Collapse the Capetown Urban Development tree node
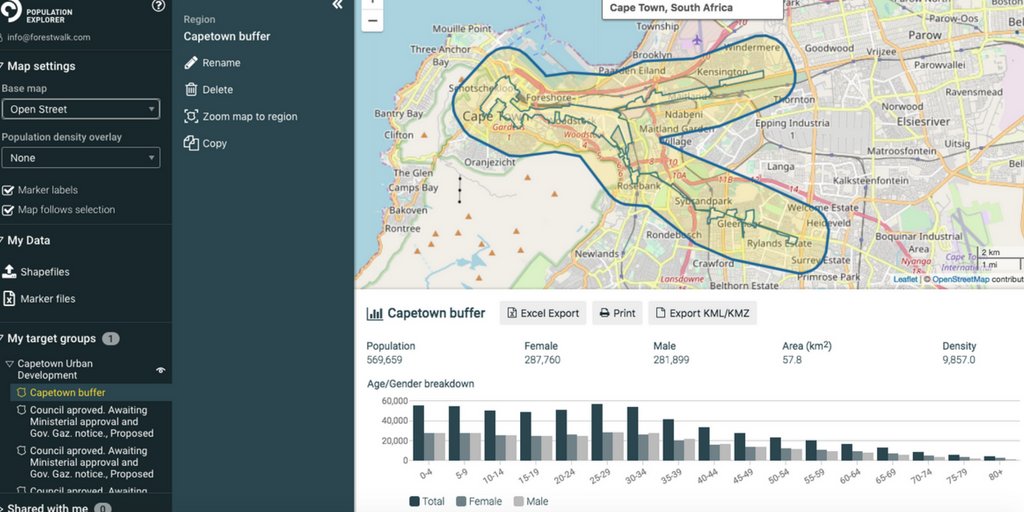The height and width of the screenshot is (512, 1024). 9,364
